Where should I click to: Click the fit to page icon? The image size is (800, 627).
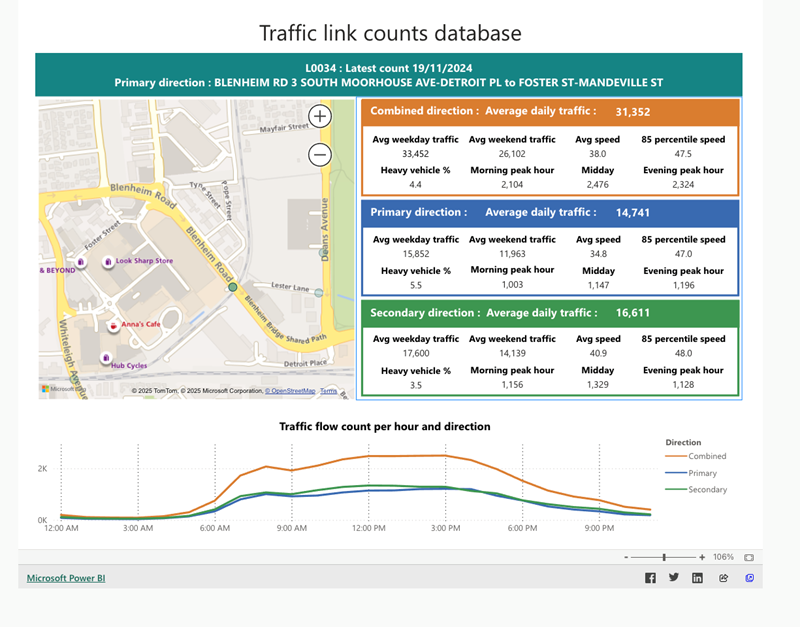(748, 558)
